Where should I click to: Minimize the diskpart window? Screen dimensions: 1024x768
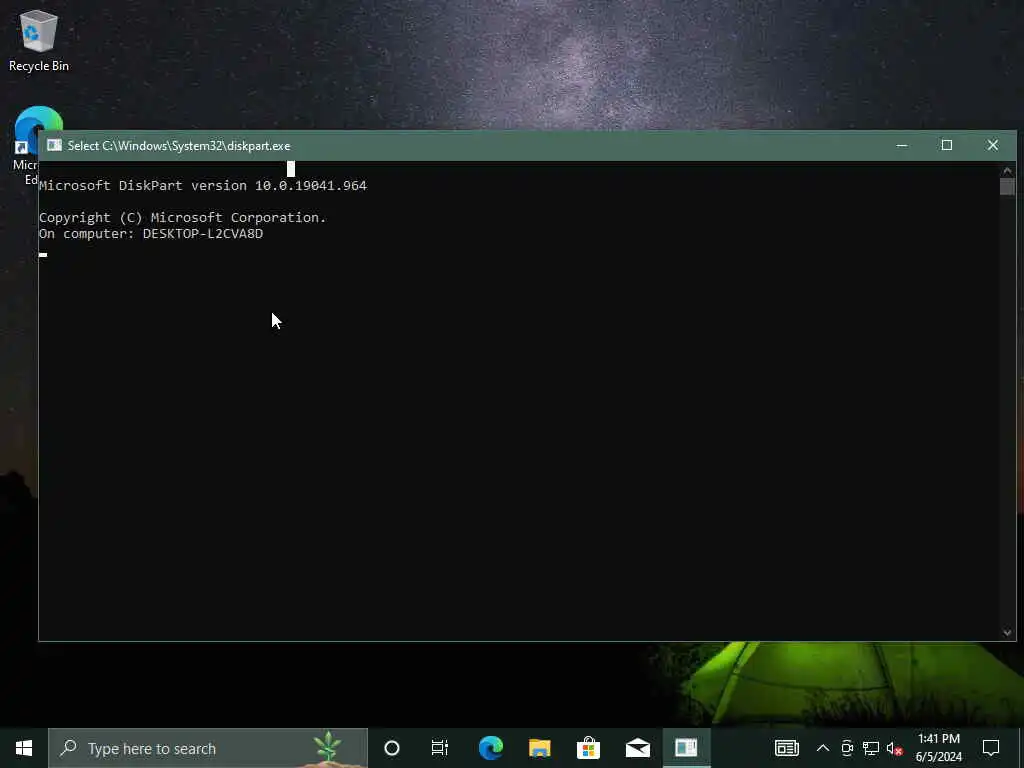click(902, 145)
